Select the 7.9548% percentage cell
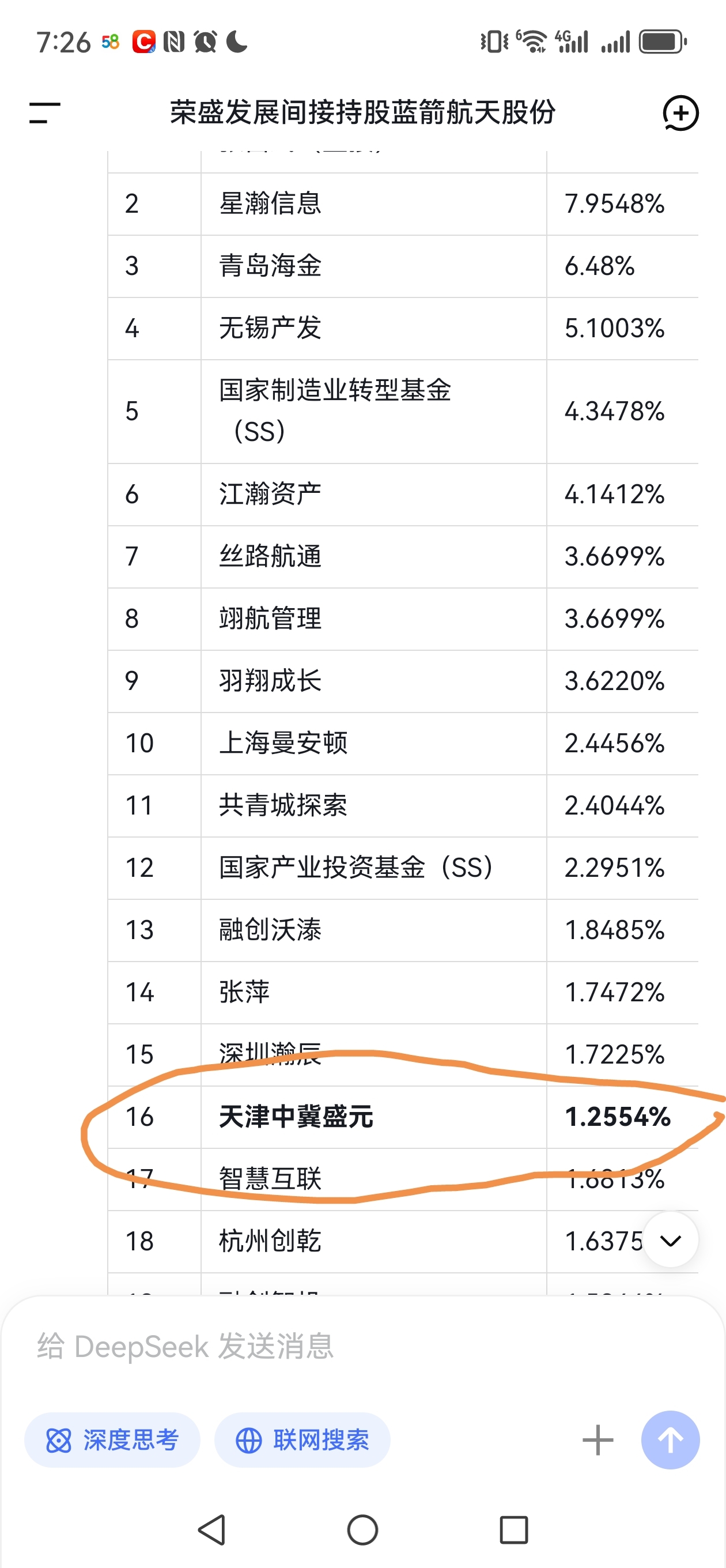This screenshot has height=1568, width=726. tap(615, 204)
